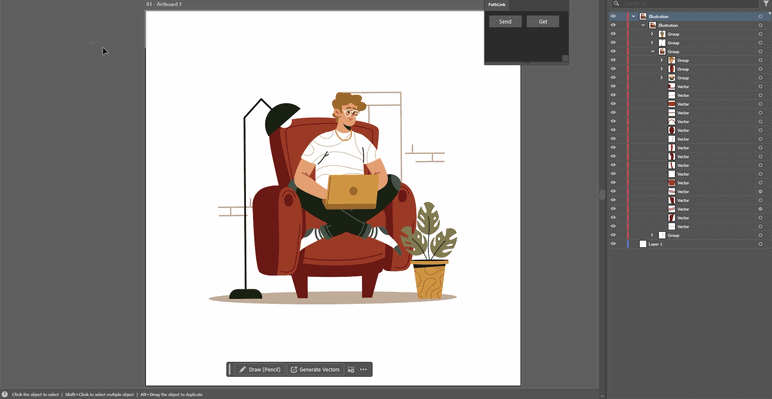
Task: Hide the topmost Vector item
Action: (613, 86)
